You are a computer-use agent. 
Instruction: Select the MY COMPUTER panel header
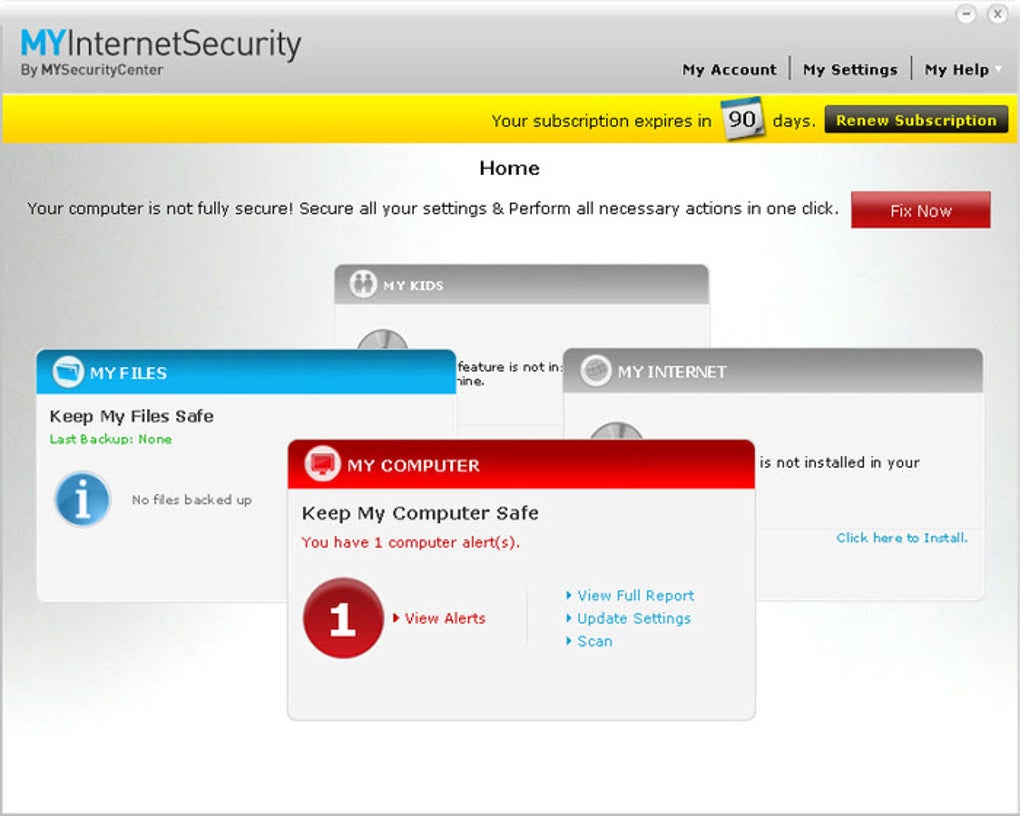[x=521, y=464]
